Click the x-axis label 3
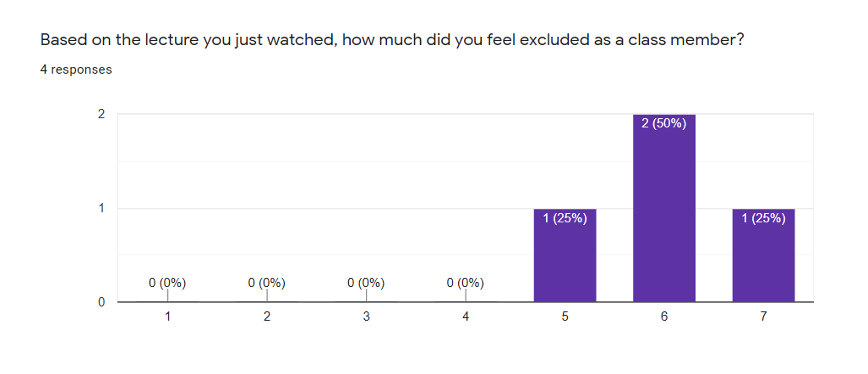Screen dimensions: 868x374 tap(366, 317)
